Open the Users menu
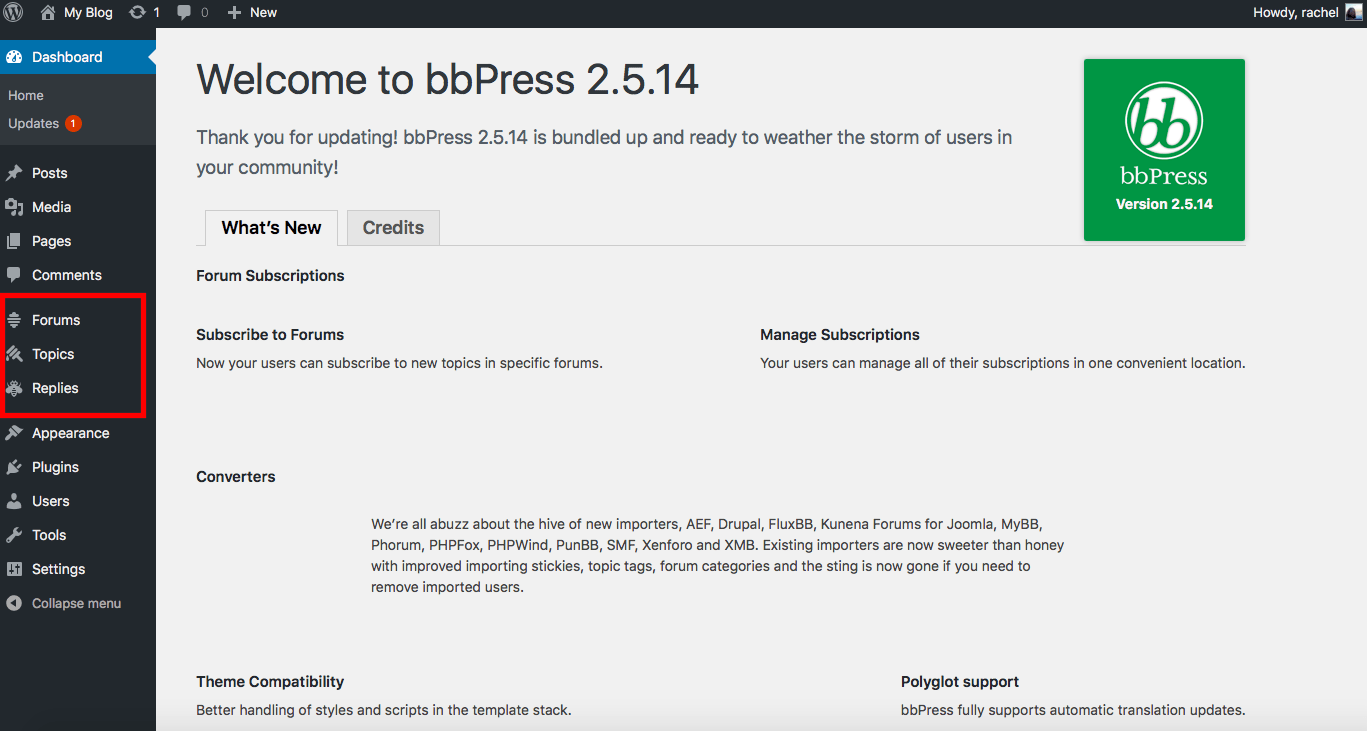This screenshot has height=731, width=1367. pyautogui.click(x=78, y=501)
